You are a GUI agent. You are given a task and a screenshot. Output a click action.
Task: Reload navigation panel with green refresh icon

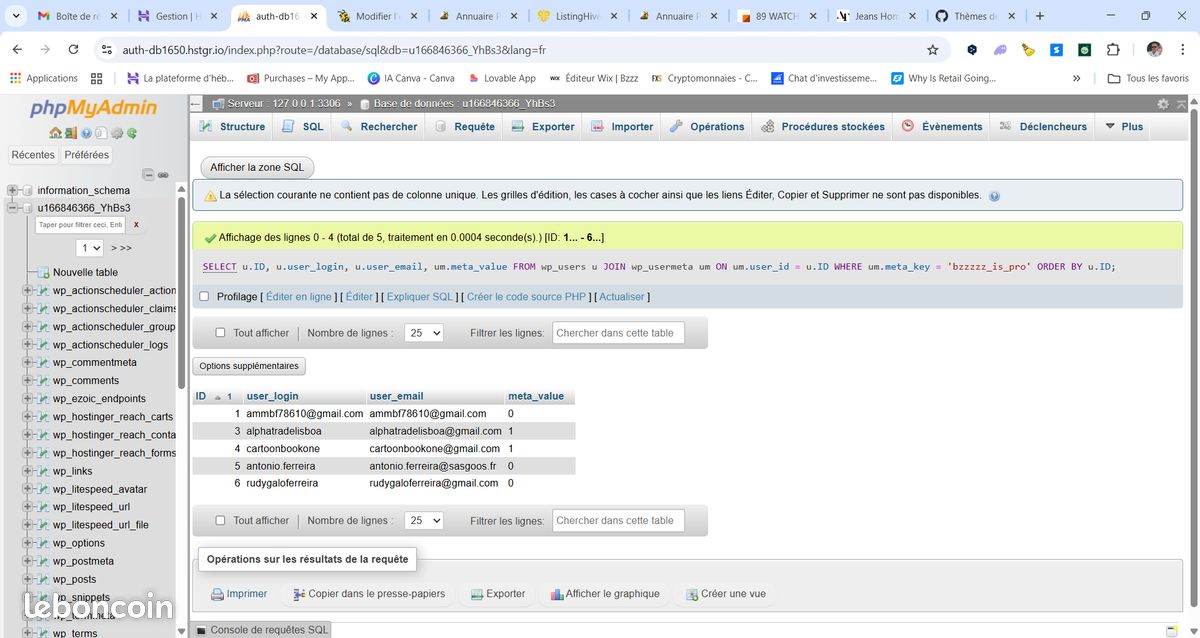tap(132, 133)
